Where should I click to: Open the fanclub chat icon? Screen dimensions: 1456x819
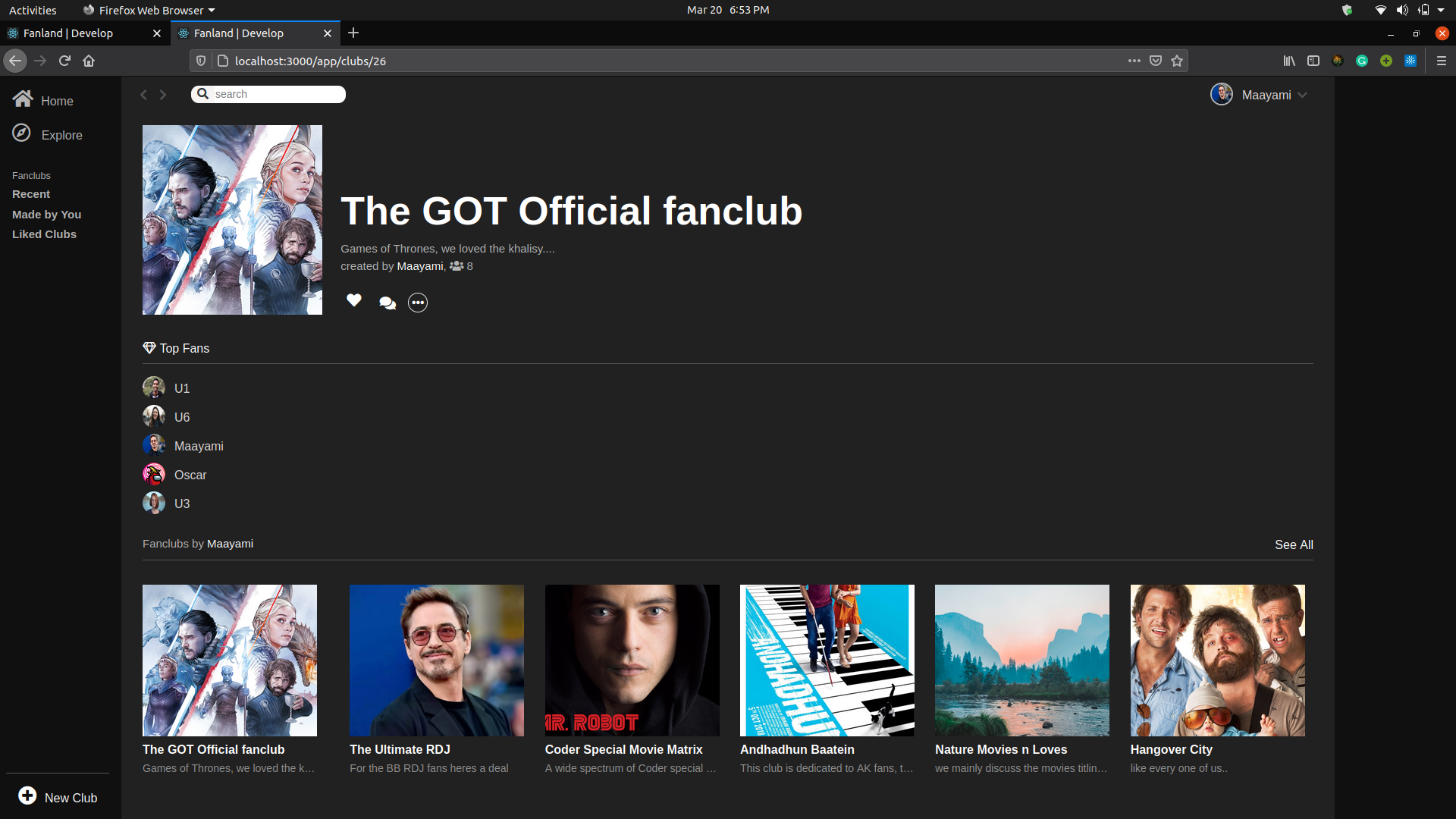coord(387,302)
